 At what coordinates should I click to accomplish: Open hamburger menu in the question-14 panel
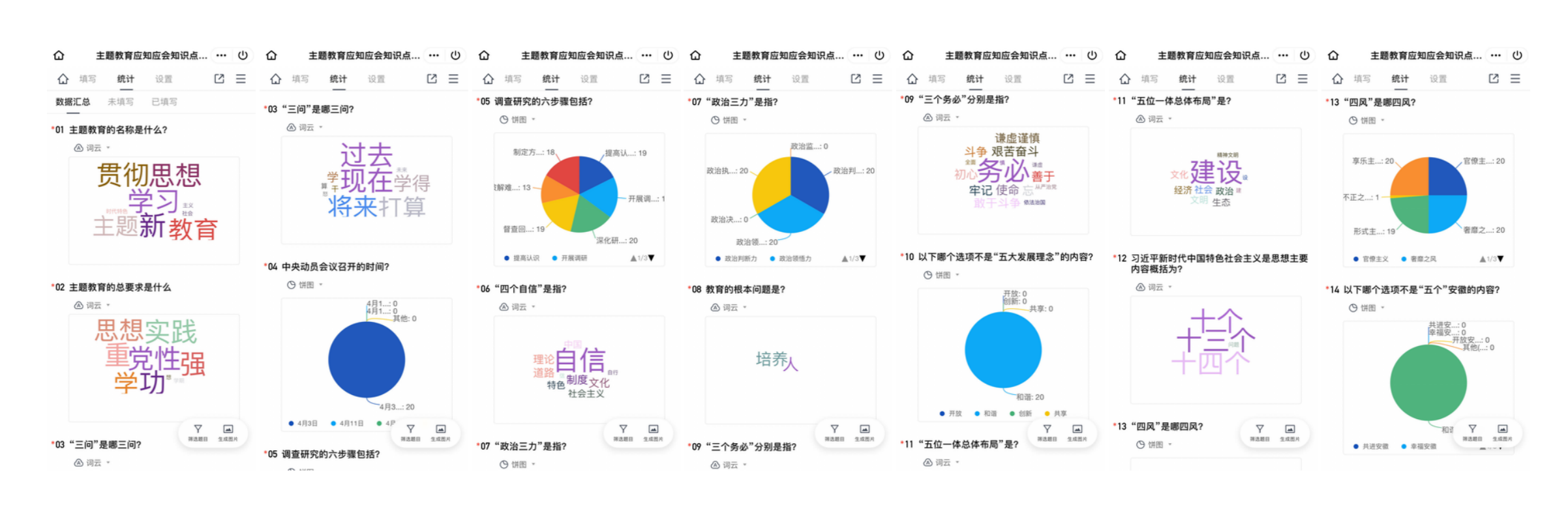tap(1515, 79)
